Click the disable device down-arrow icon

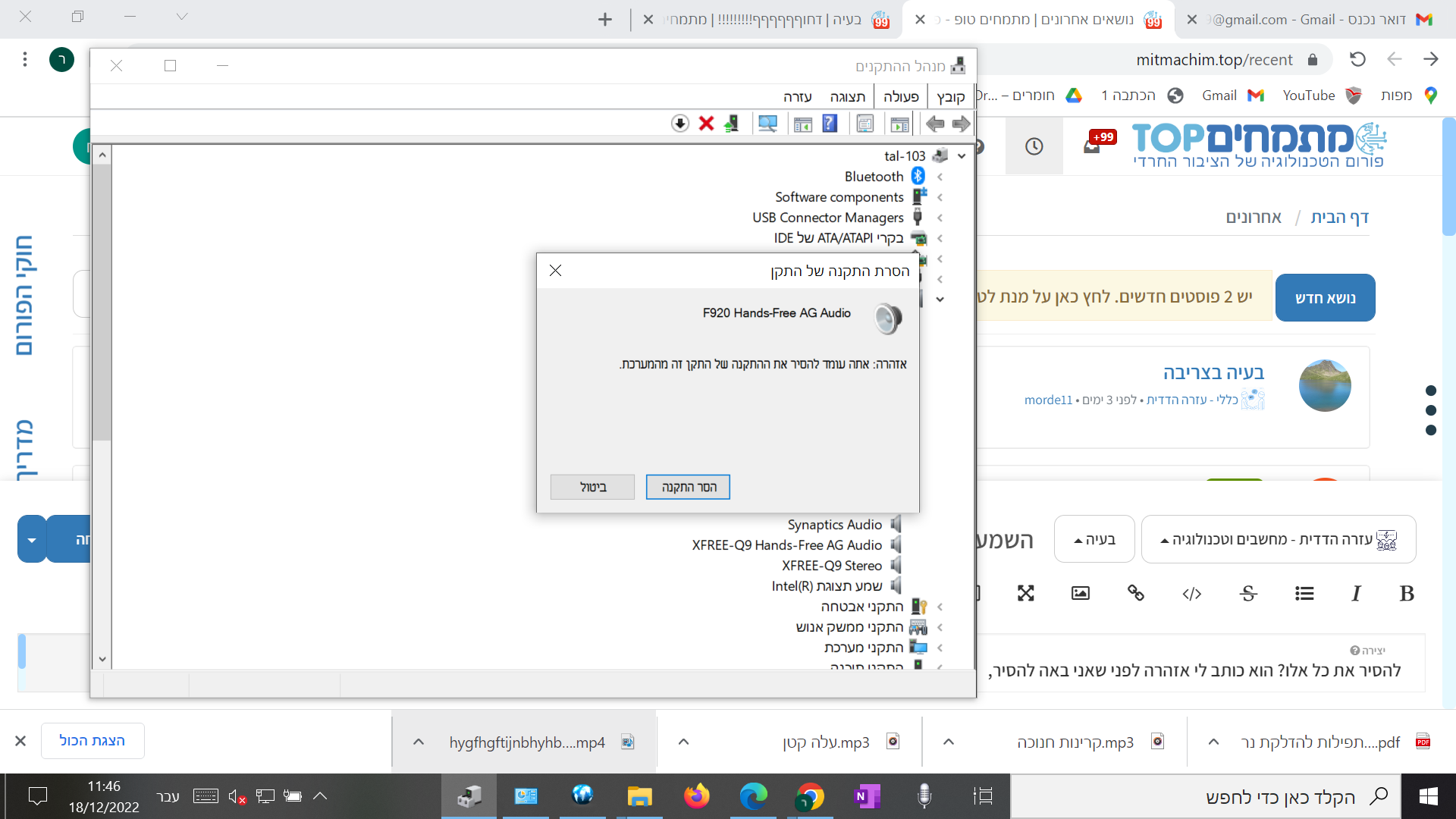coord(680,124)
